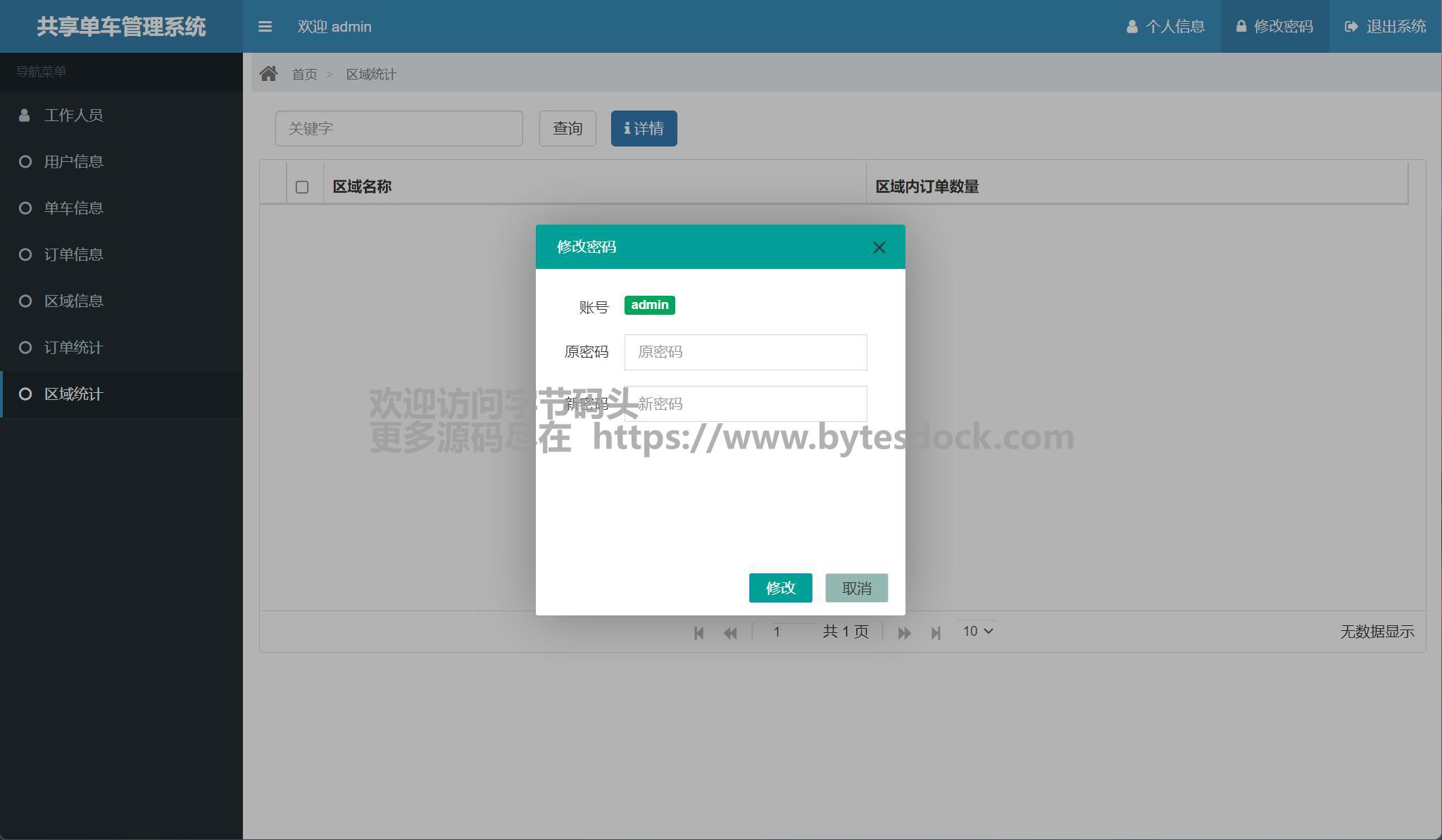Select 订单统计 in sidebar navigation
The image size is (1442, 840).
click(73, 348)
